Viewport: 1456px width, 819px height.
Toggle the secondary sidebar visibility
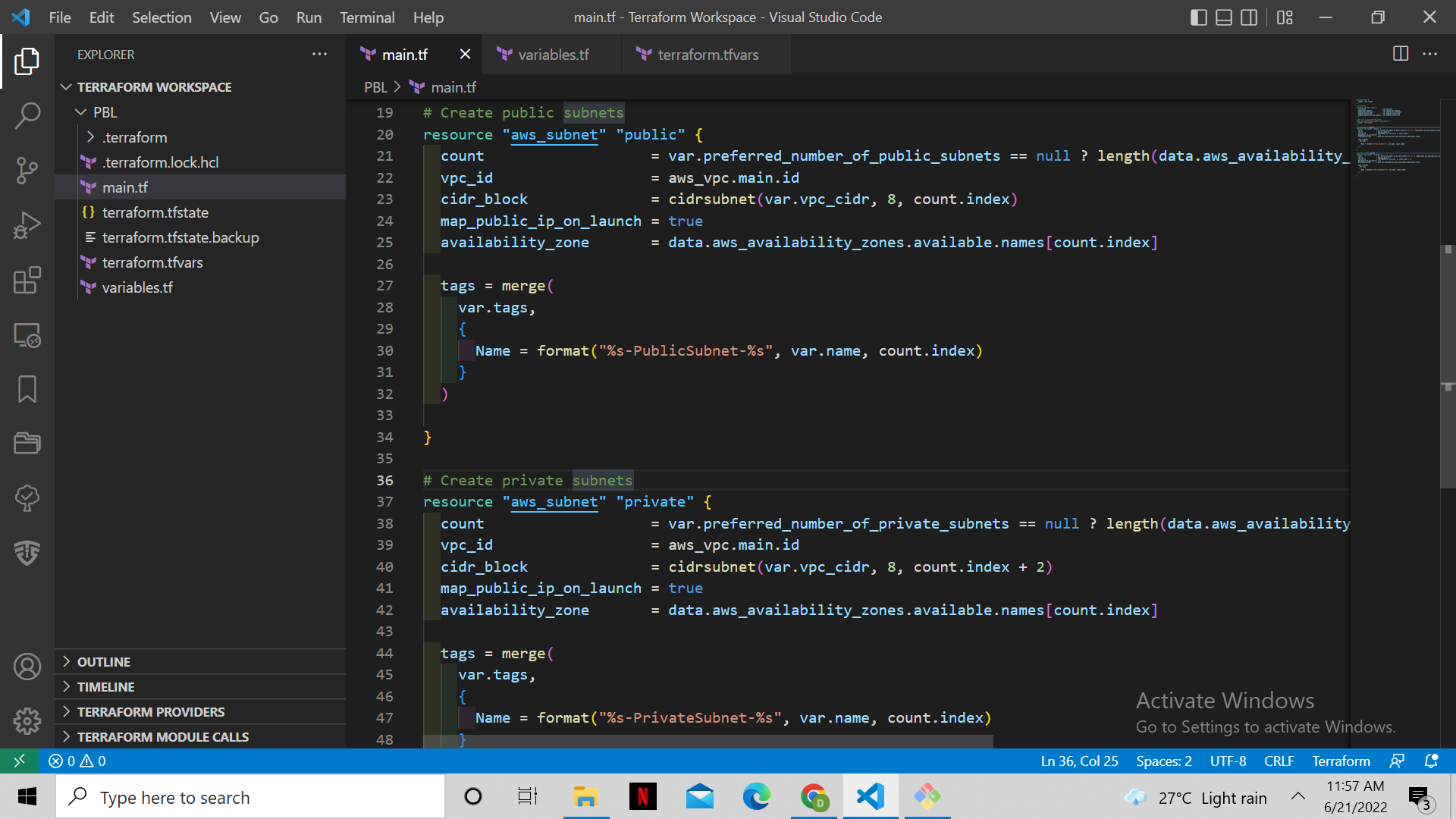1249,17
